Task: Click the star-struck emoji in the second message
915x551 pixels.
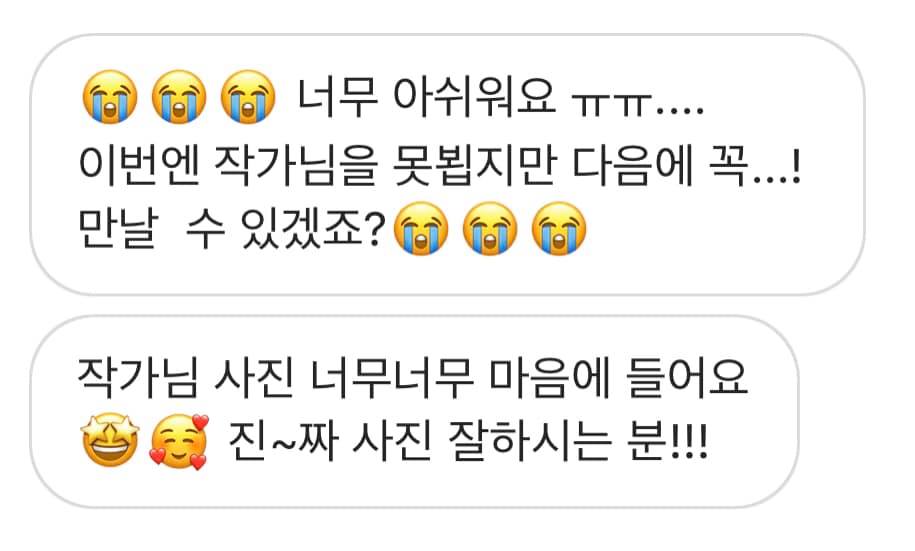Action: pos(110,441)
